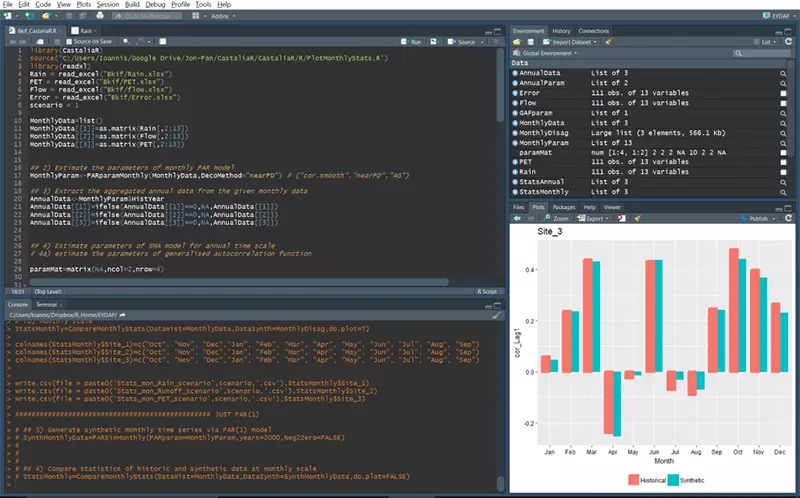Image resolution: width=800 pixels, height=498 pixels.
Task: Open the Session menu
Action: (107, 5)
